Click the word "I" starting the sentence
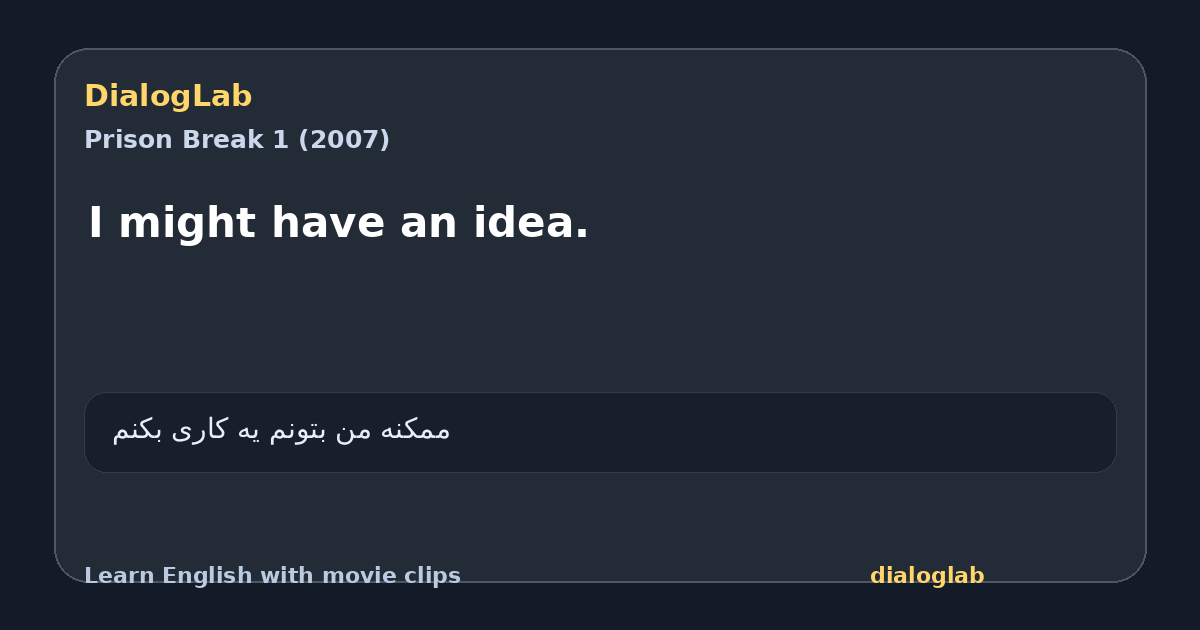The image size is (1200, 630). [96, 223]
